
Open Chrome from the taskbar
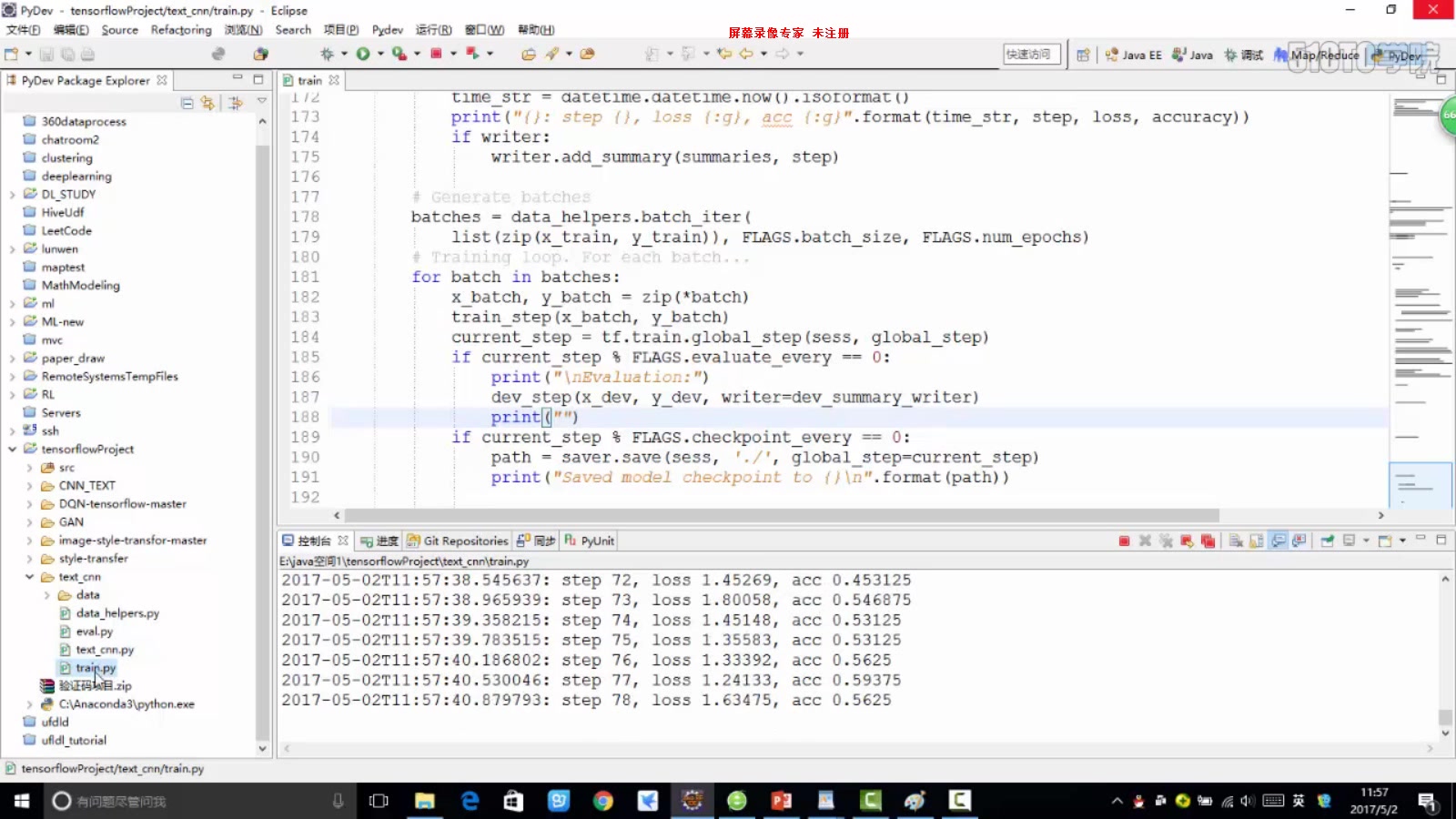click(x=602, y=801)
